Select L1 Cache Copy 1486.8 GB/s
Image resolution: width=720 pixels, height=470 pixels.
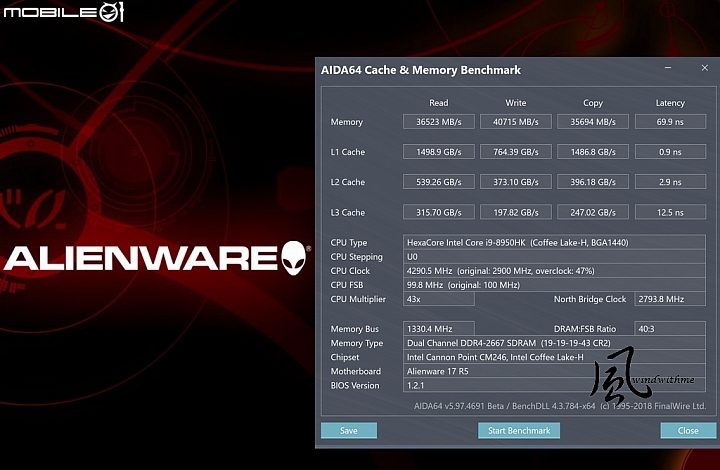pyautogui.click(x=593, y=152)
